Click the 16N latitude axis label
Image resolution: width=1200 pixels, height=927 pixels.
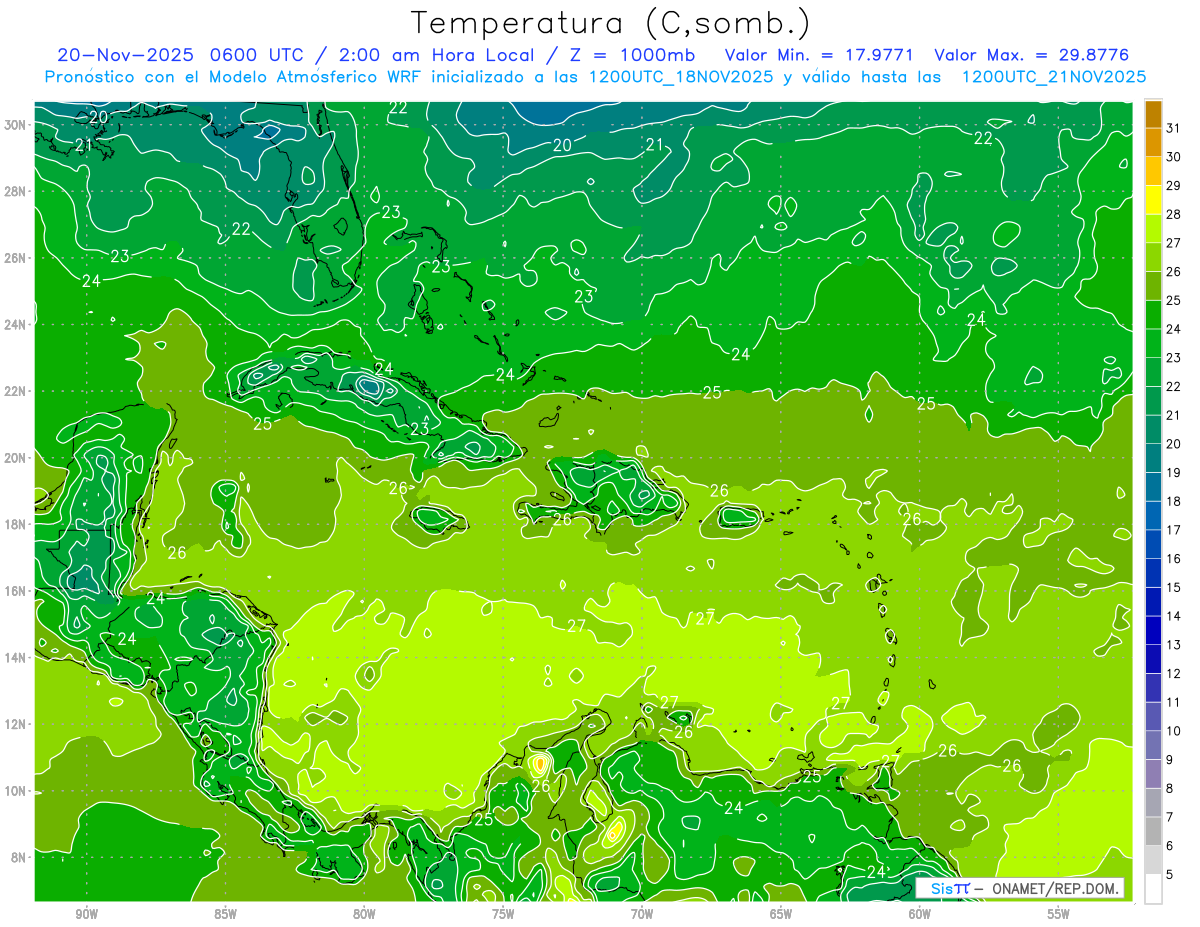click(x=15, y=591)
